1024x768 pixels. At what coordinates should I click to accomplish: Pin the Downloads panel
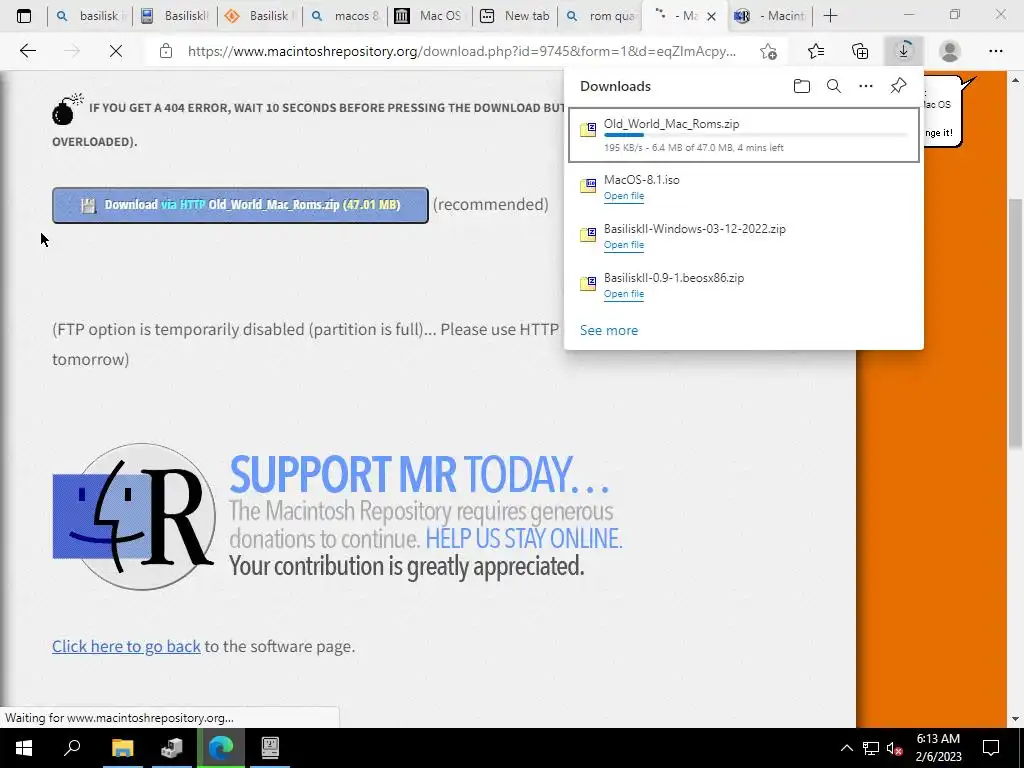pos(899,86)
